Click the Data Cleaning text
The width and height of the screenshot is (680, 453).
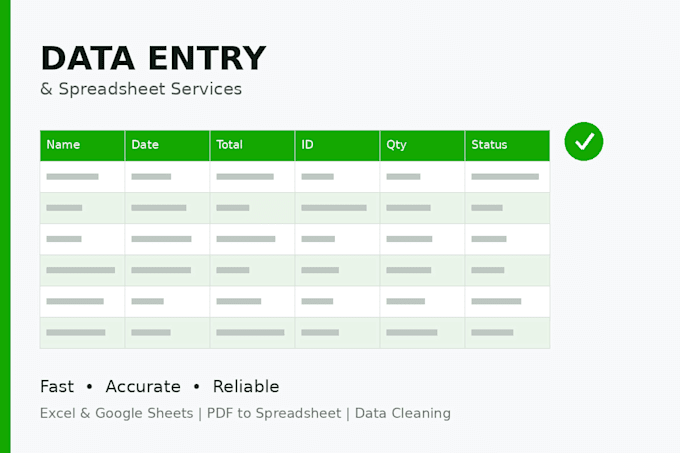pyautogui.click(x=403, y=413)
